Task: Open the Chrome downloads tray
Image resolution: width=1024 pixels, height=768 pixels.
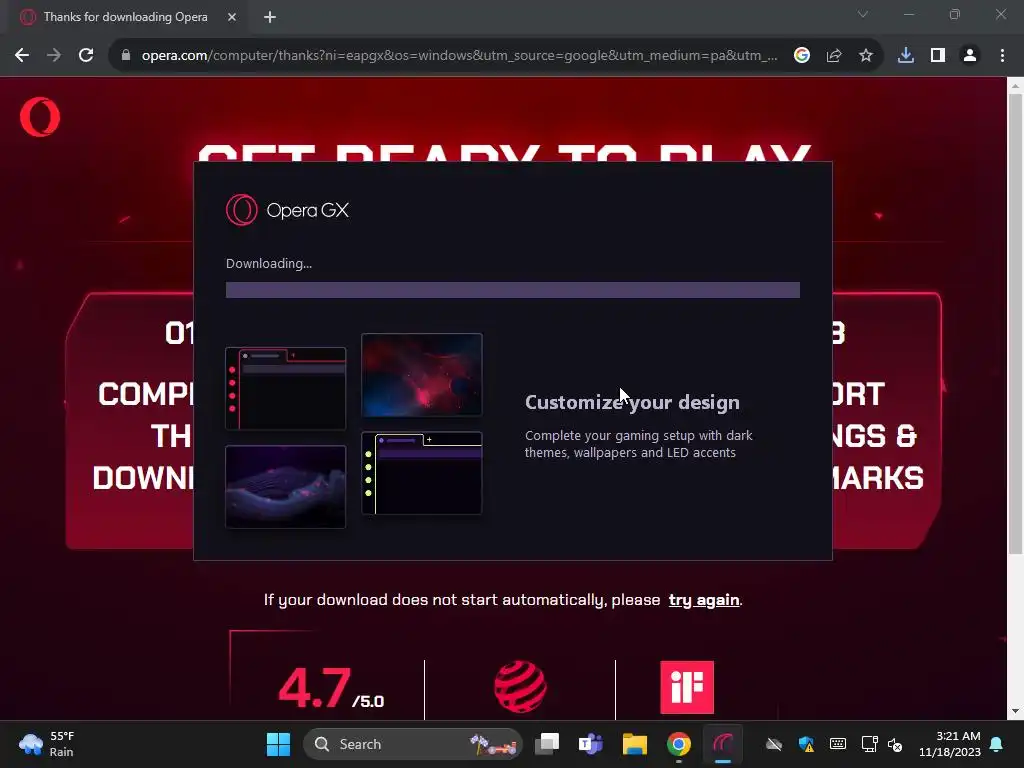Action: [906, 56]
